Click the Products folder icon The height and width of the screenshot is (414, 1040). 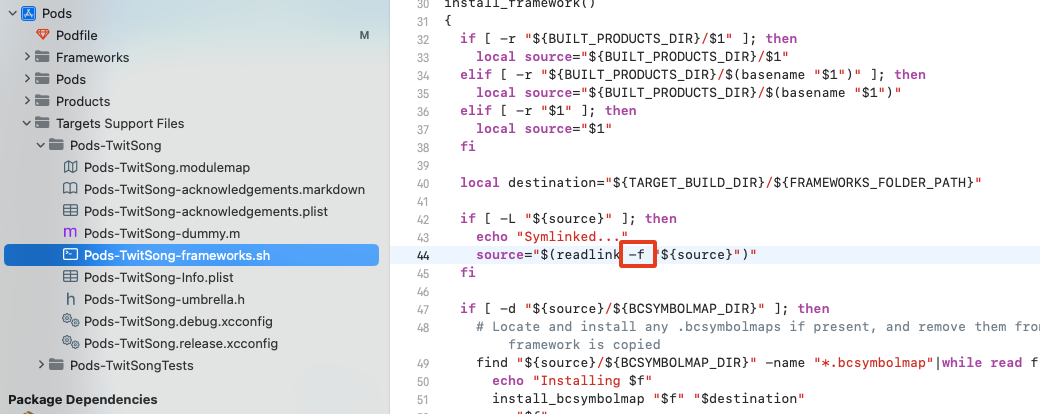coord(43,101)
